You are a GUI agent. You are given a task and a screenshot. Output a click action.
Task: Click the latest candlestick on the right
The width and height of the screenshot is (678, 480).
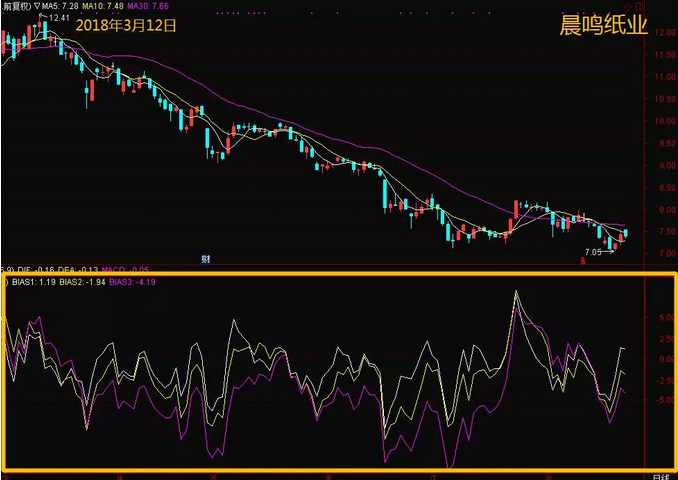[627, 233]
